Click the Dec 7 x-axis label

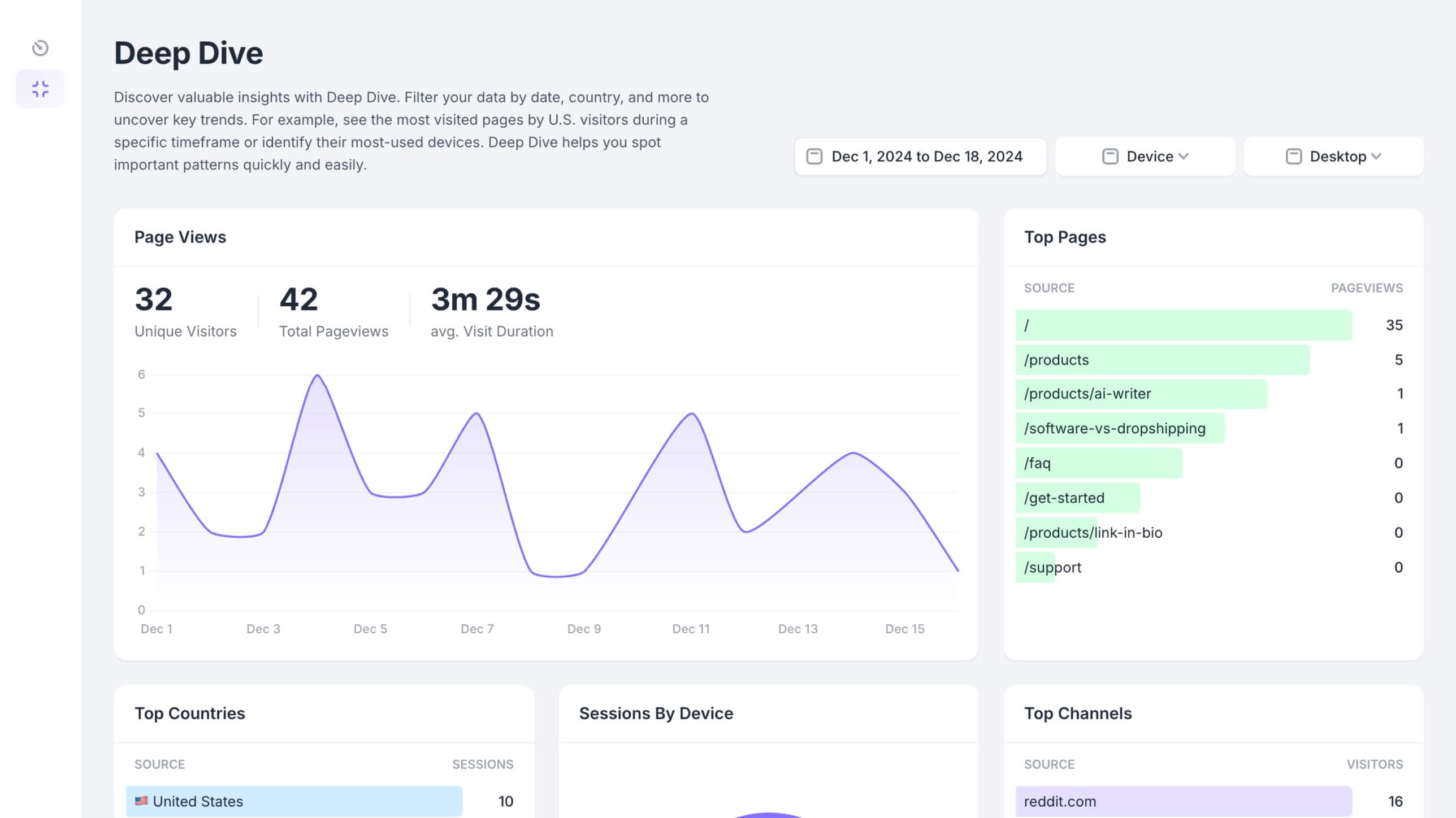click(477, 629)
